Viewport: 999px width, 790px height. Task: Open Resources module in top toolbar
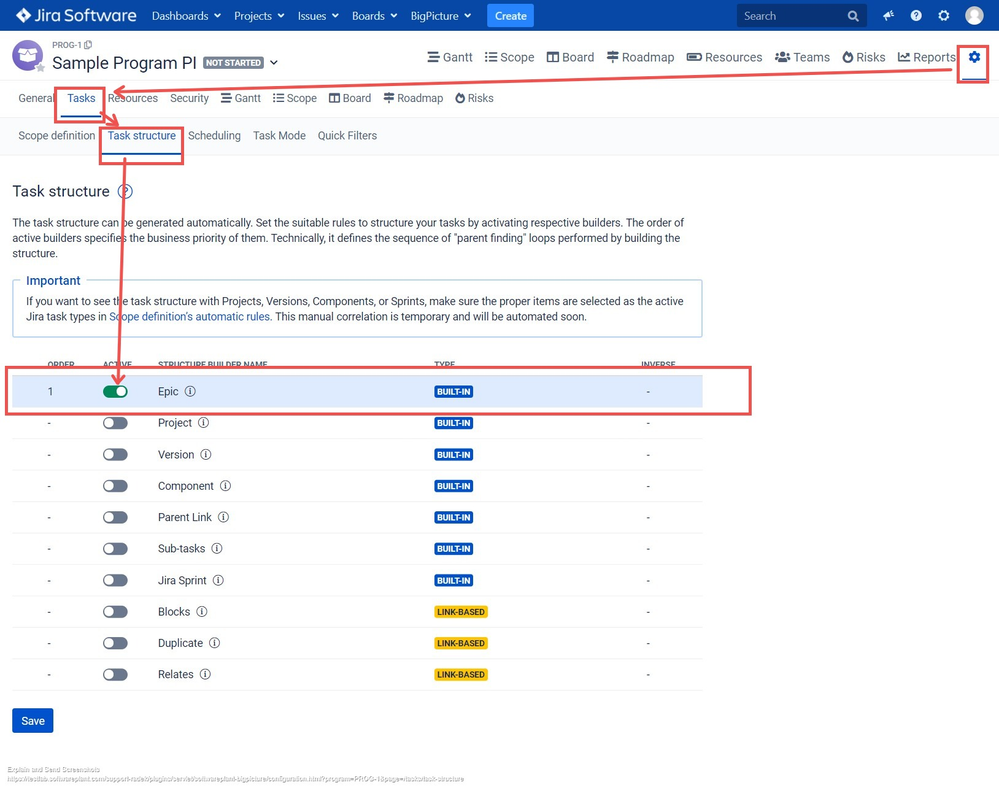[x=724, y=57]
